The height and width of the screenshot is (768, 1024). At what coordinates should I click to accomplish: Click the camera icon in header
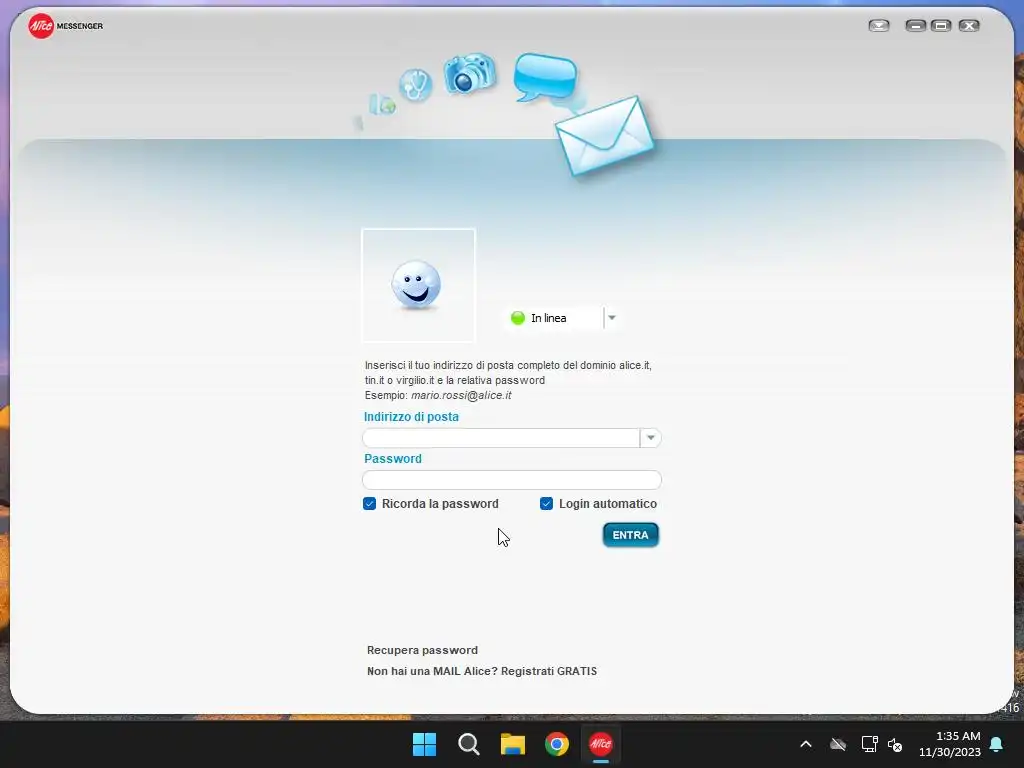[x=469, y=73]
